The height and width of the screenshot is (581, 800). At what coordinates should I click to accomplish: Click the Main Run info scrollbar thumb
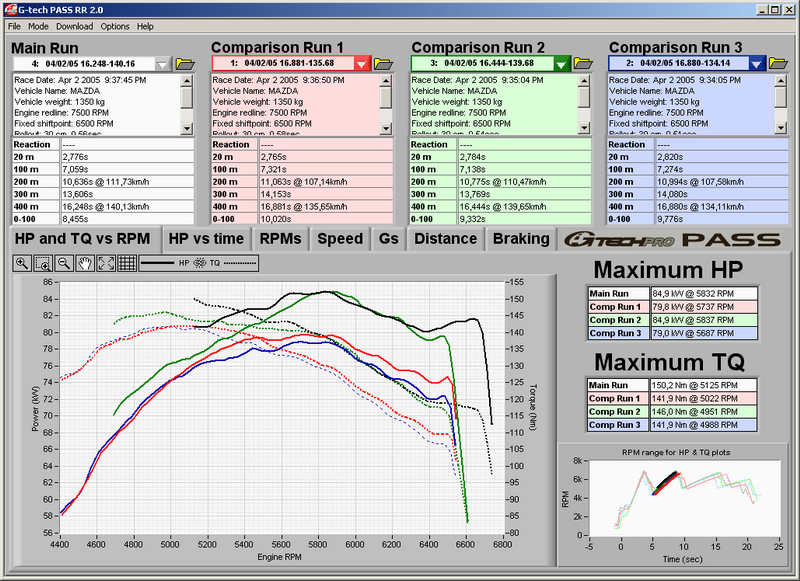pyautogui.click(x=187, y=97)
